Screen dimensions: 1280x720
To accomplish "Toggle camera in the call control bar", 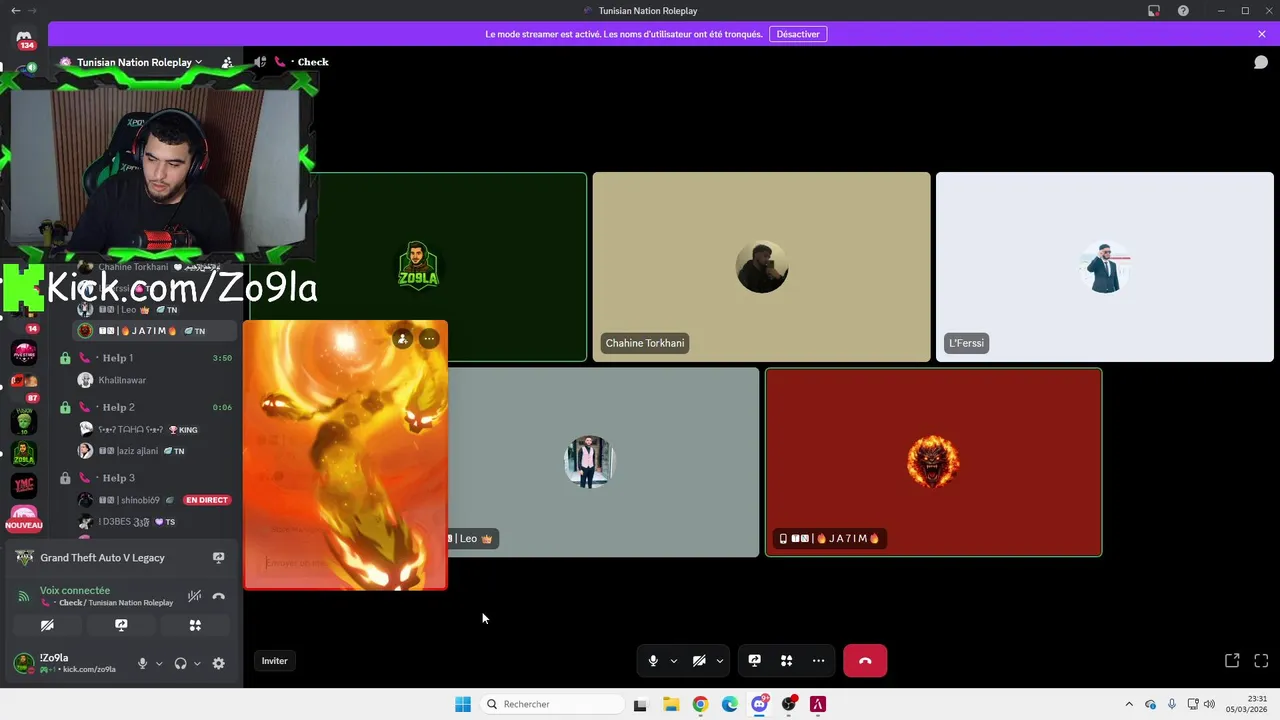I will [699, 661].
